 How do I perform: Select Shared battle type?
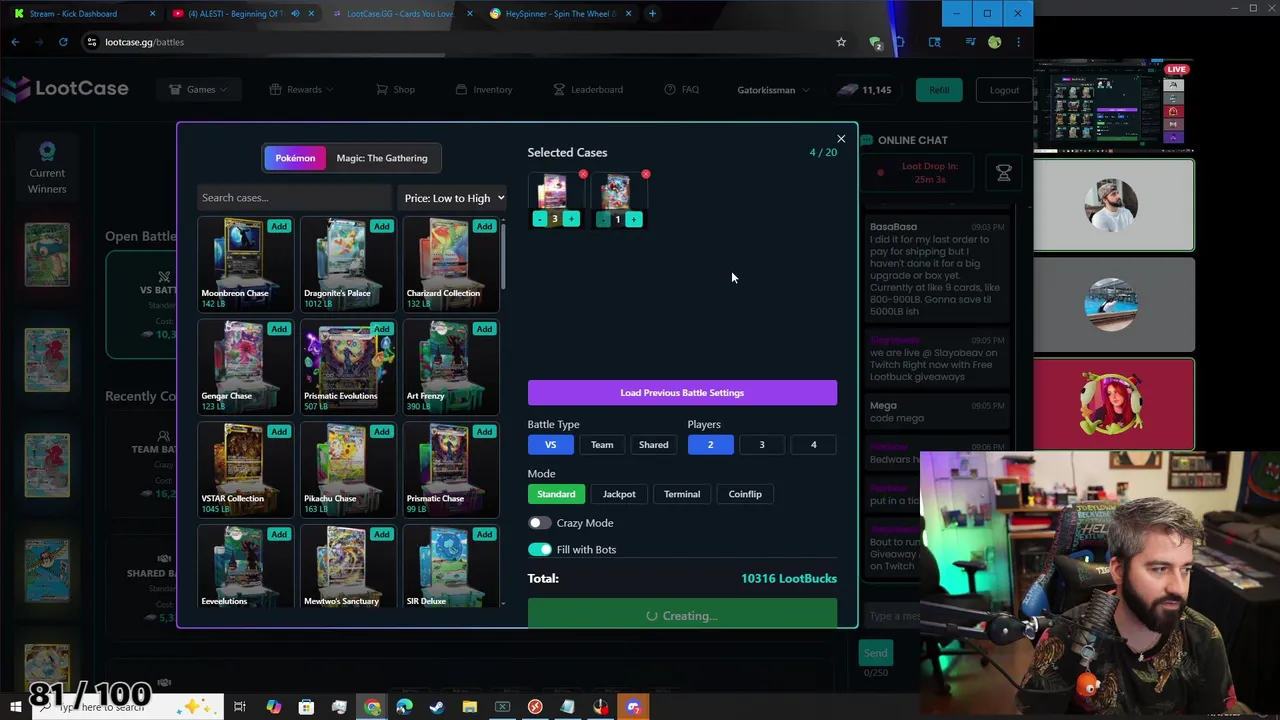[653, 445]
